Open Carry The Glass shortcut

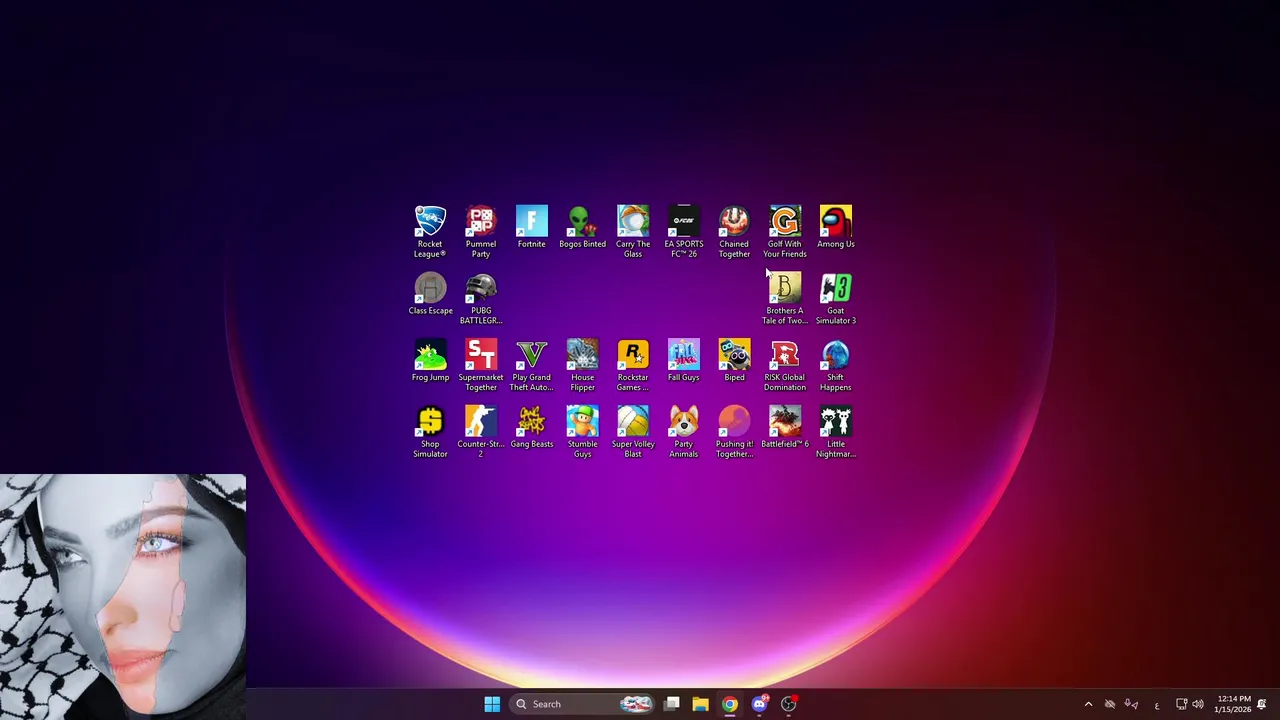[633, 232]
